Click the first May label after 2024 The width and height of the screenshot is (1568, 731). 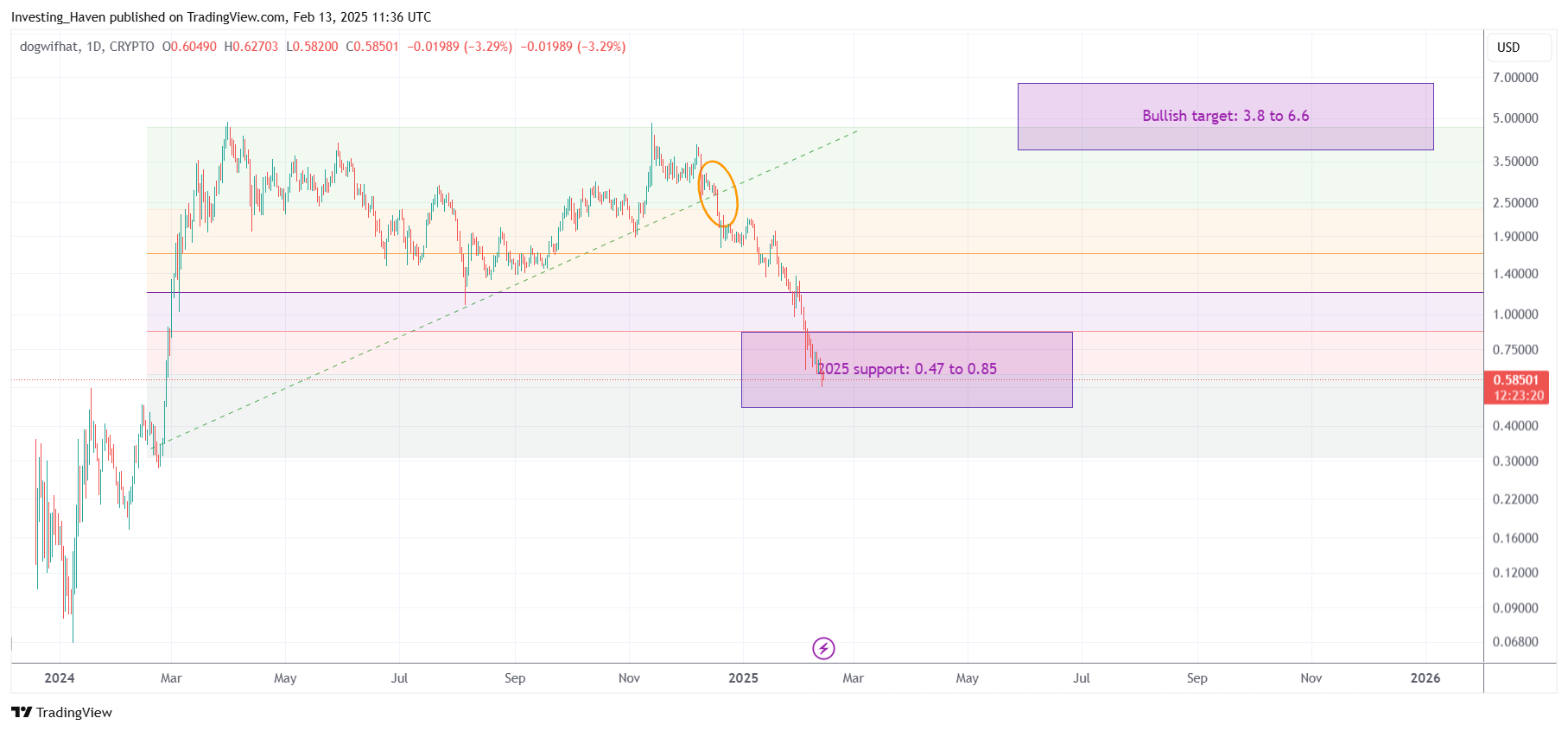click(x=285, y=678)
